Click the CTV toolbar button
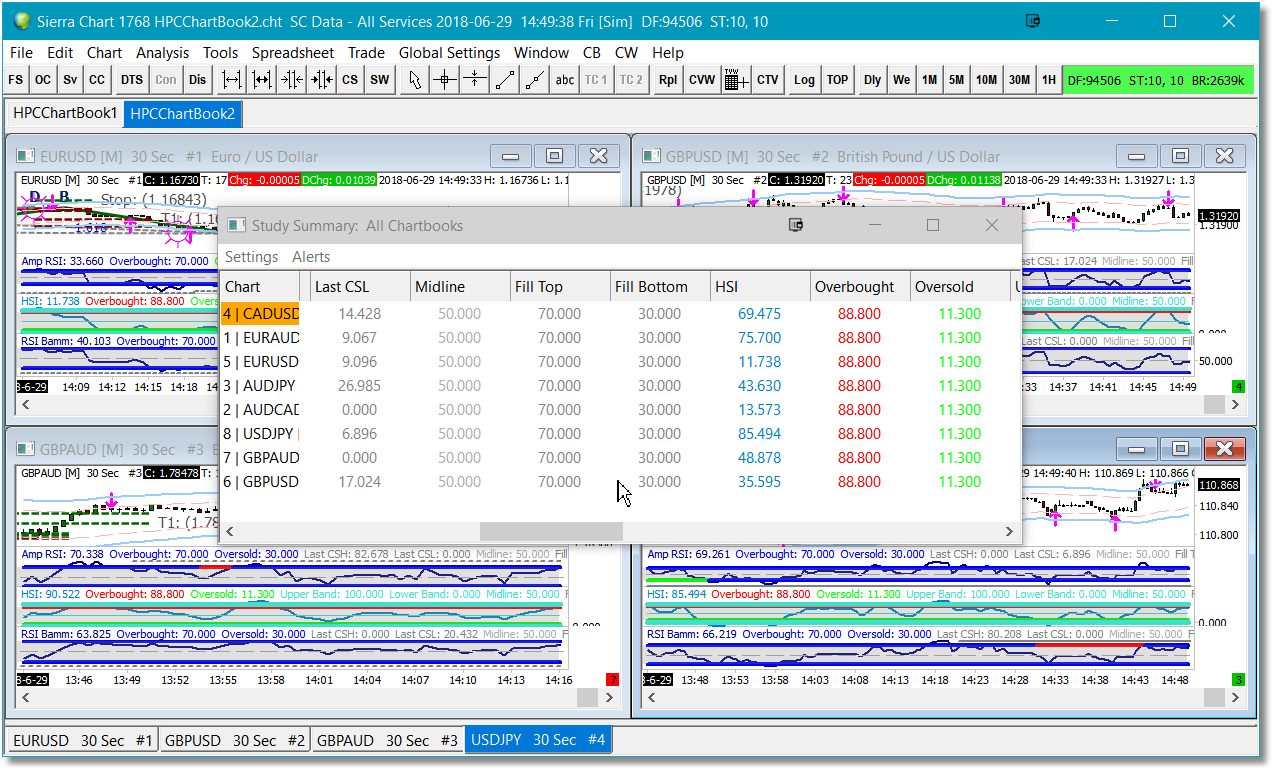 (x=768, y=80)
